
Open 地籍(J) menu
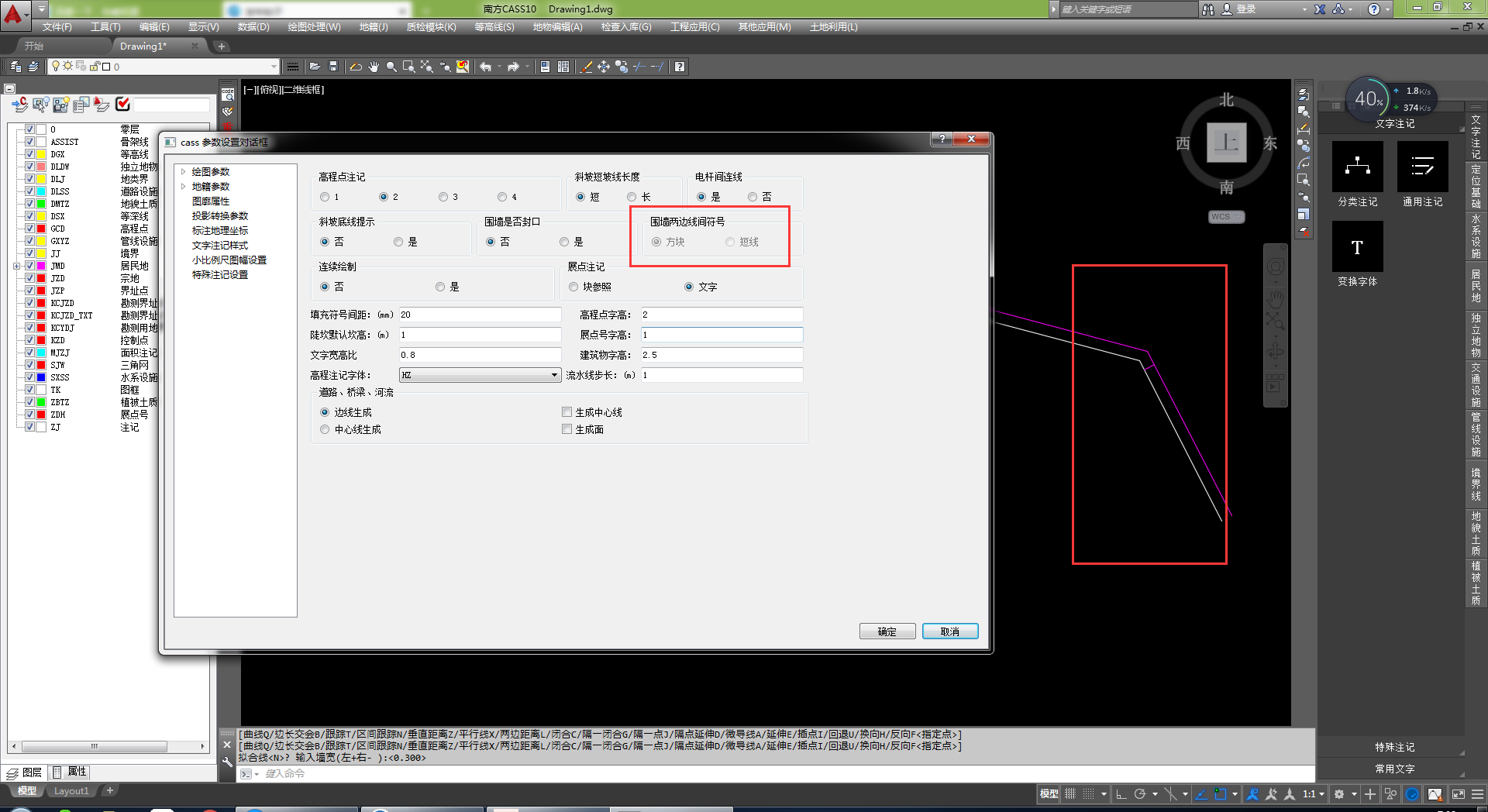coord(374,27)
